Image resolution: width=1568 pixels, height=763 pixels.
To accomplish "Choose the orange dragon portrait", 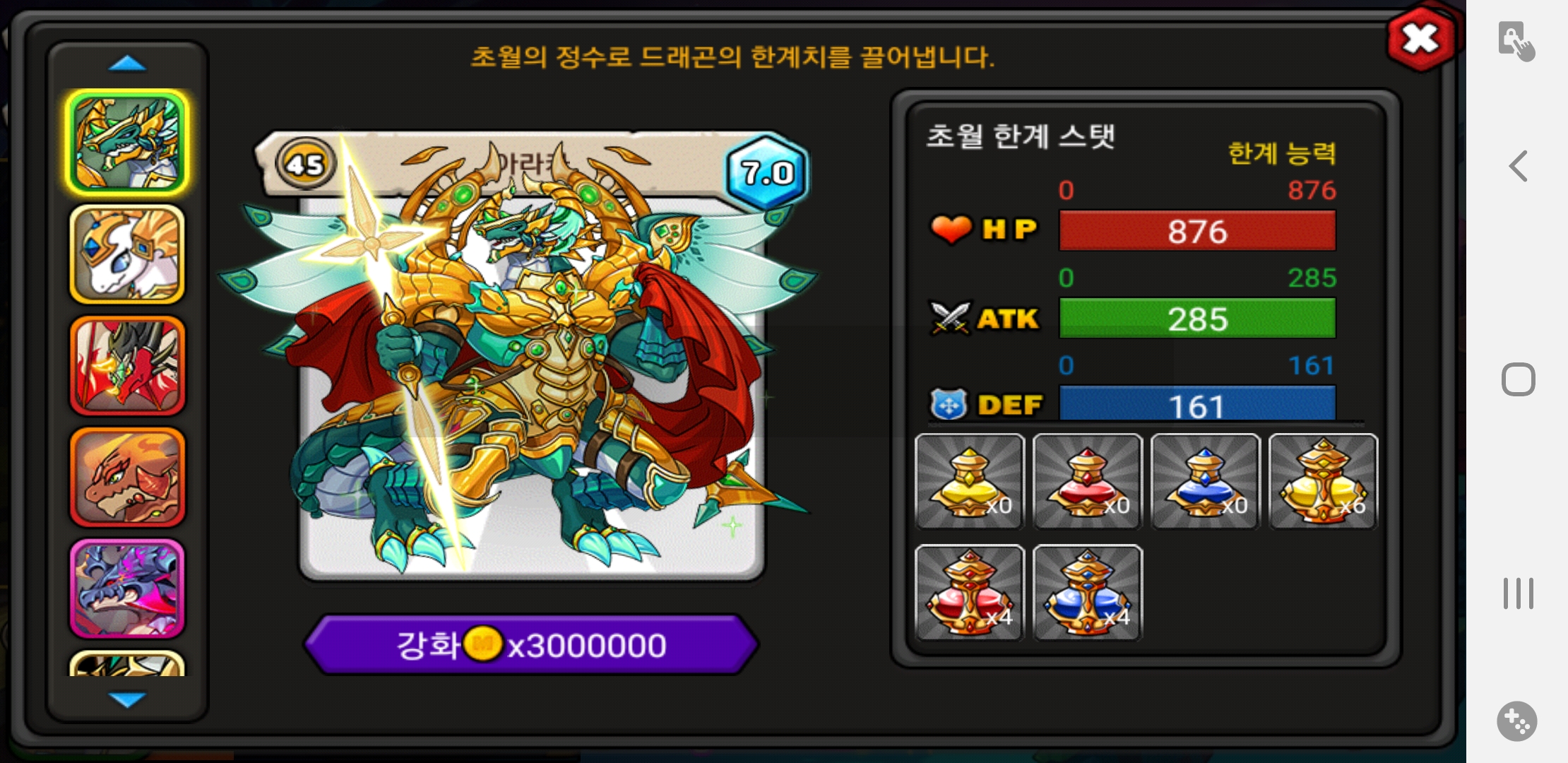I will tap(128, 477).
